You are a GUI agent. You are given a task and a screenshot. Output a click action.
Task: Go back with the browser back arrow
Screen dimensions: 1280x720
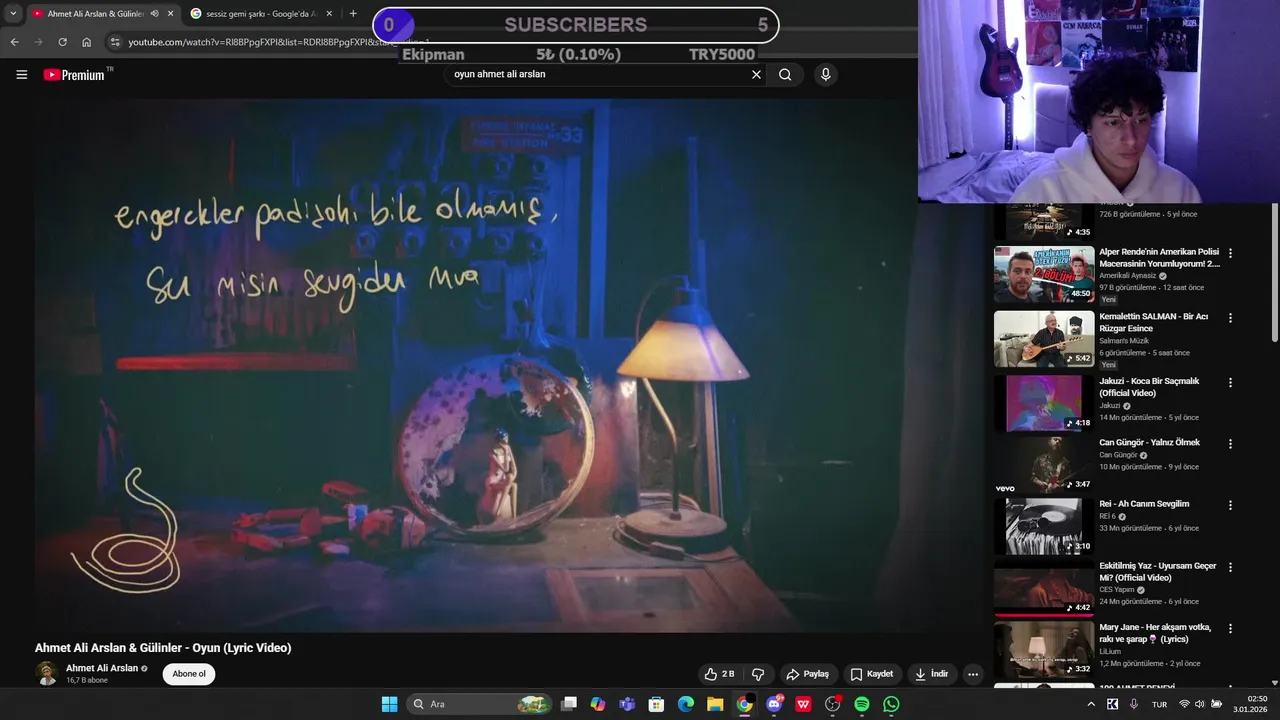tap(14, 42)
